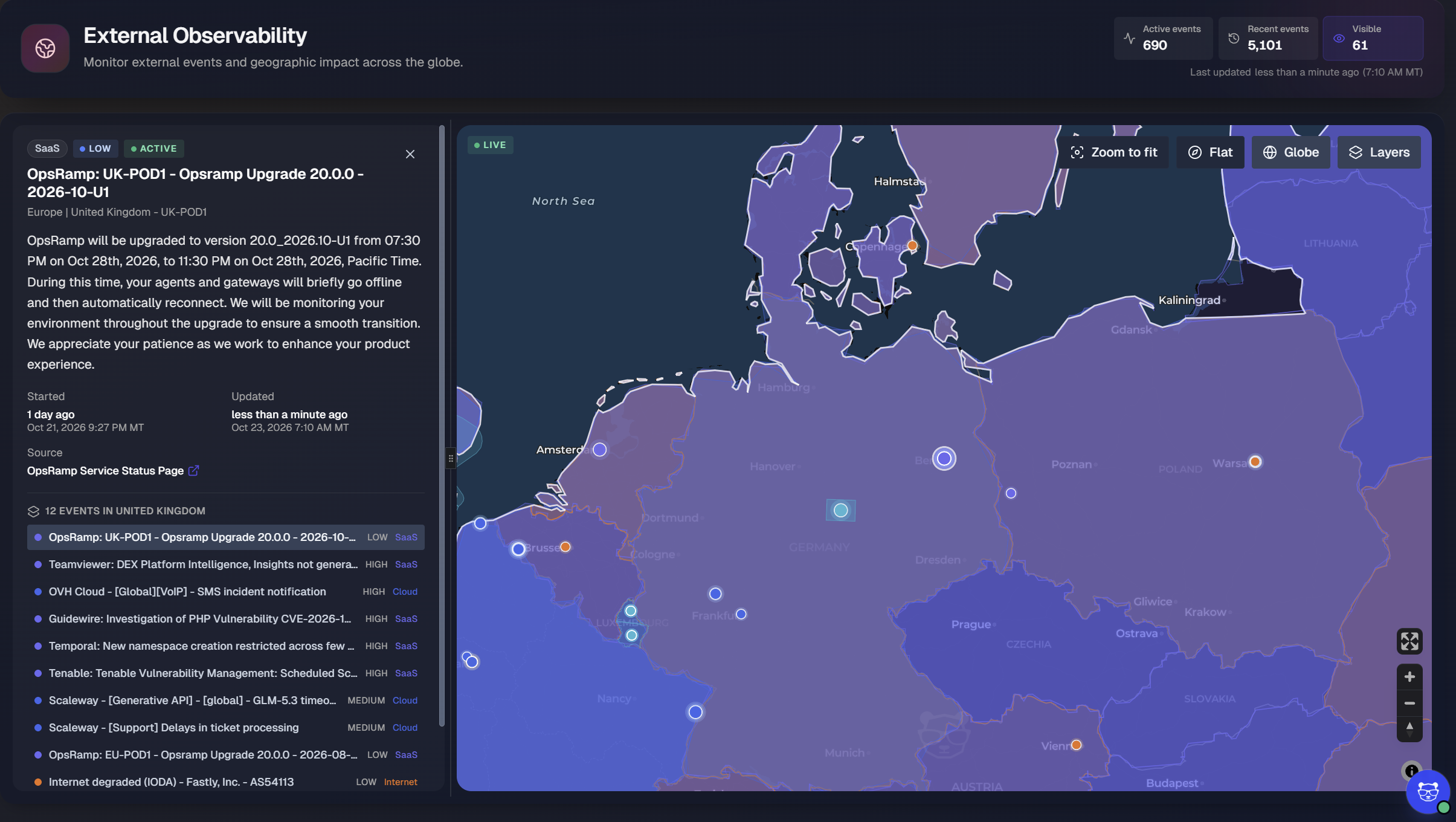Select the OVH Cloud SMS incident event
This screenshot has width=1456, height=822.
(225, 592)
